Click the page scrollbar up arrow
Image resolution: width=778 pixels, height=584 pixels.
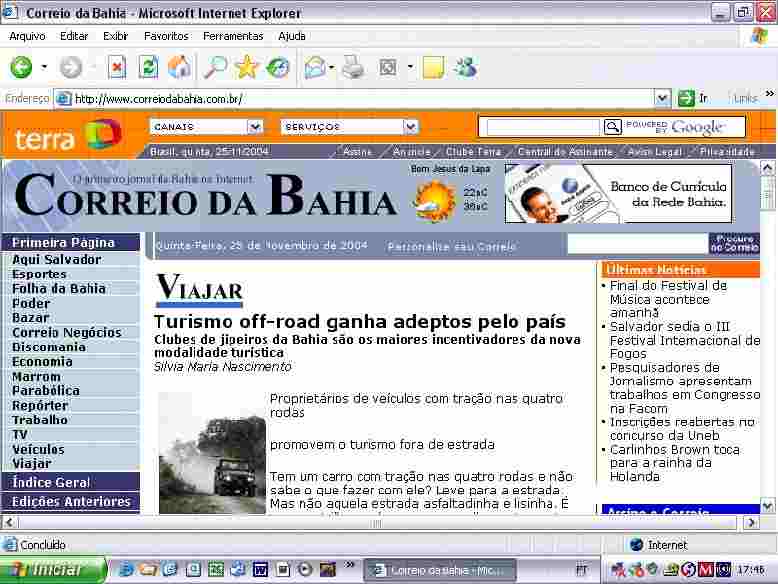(x=767, y=169)
